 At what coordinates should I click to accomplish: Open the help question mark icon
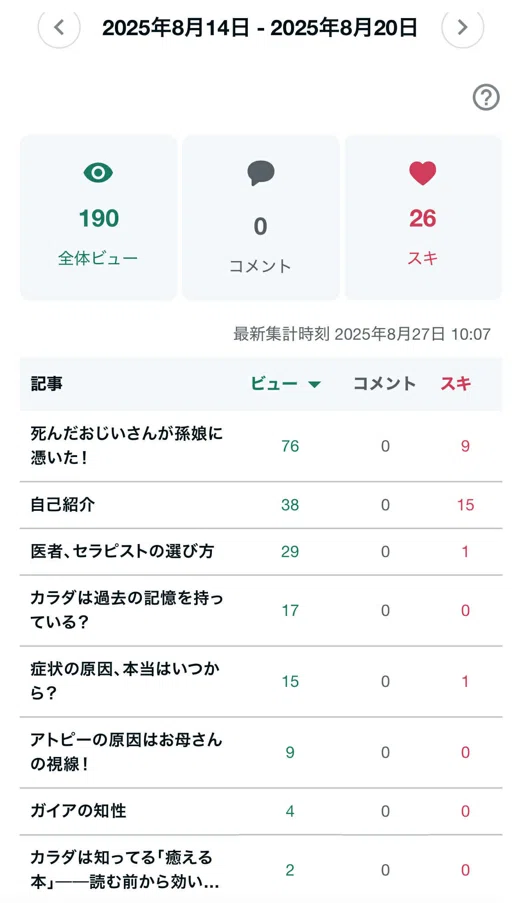point(486,97)
